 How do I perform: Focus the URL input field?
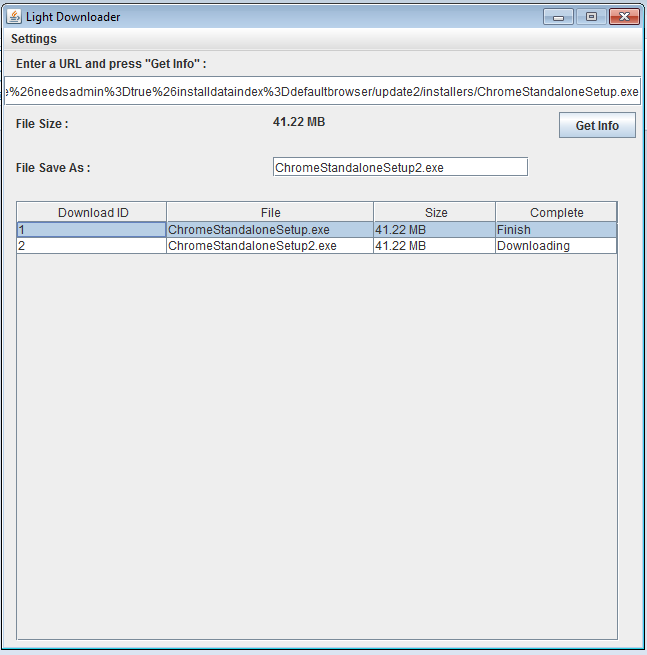click(322, 91)
